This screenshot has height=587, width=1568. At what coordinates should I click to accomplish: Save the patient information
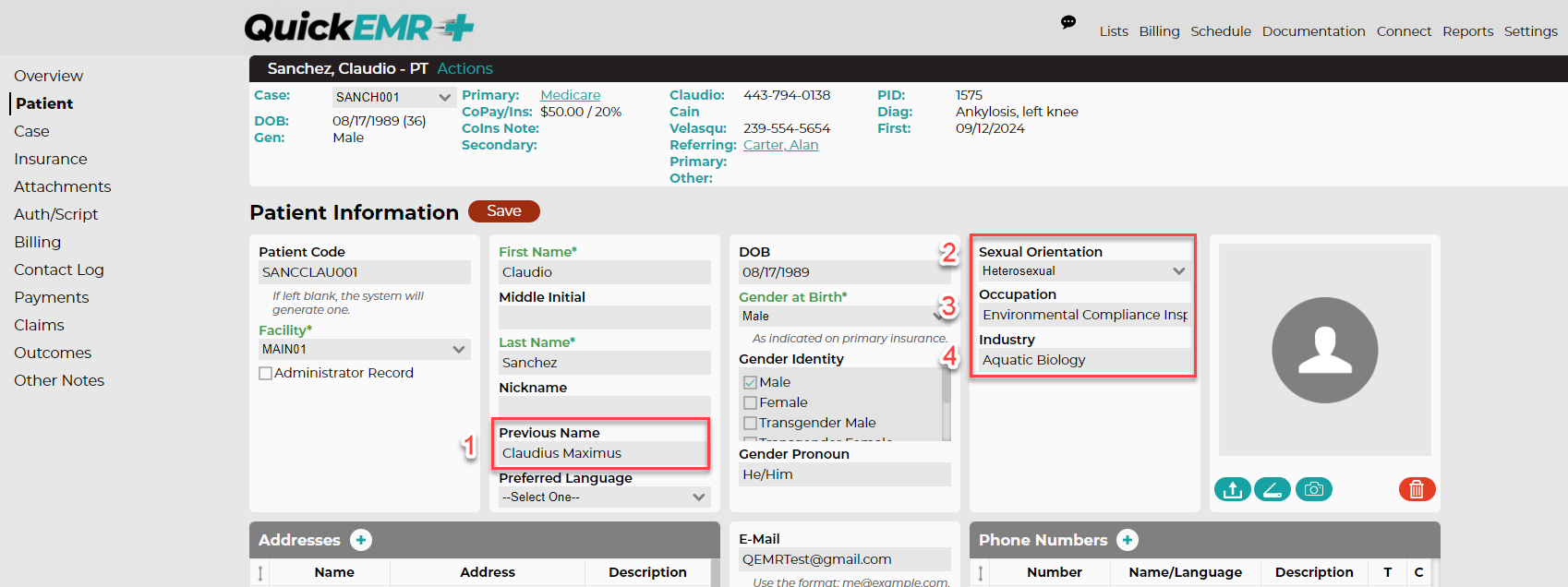[x=504, y=211]
